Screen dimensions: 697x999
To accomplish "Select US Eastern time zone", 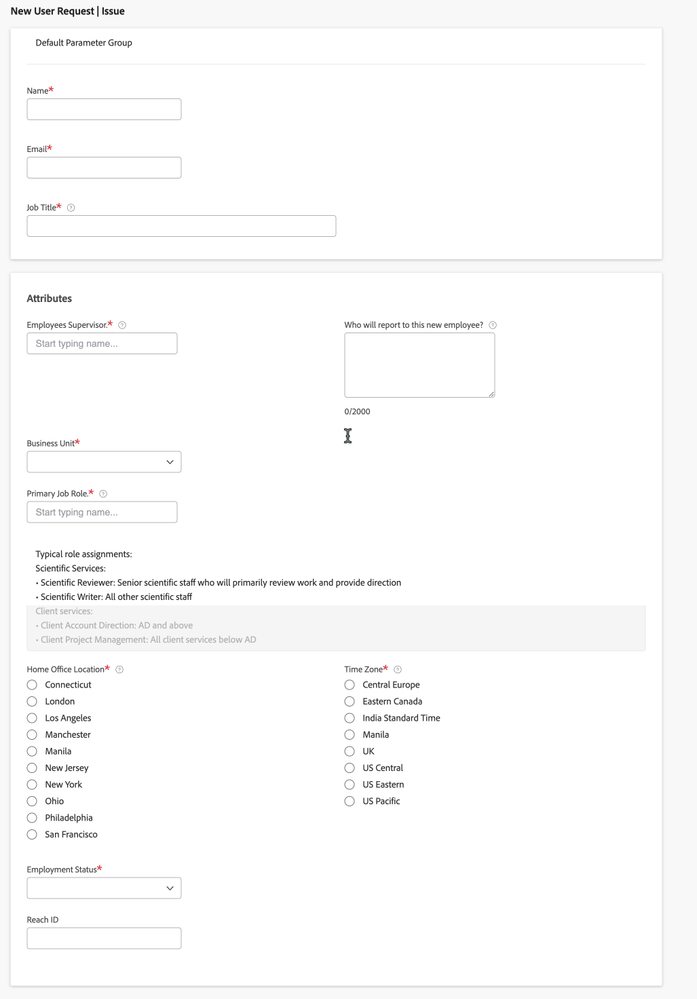I will coord(349,785).
